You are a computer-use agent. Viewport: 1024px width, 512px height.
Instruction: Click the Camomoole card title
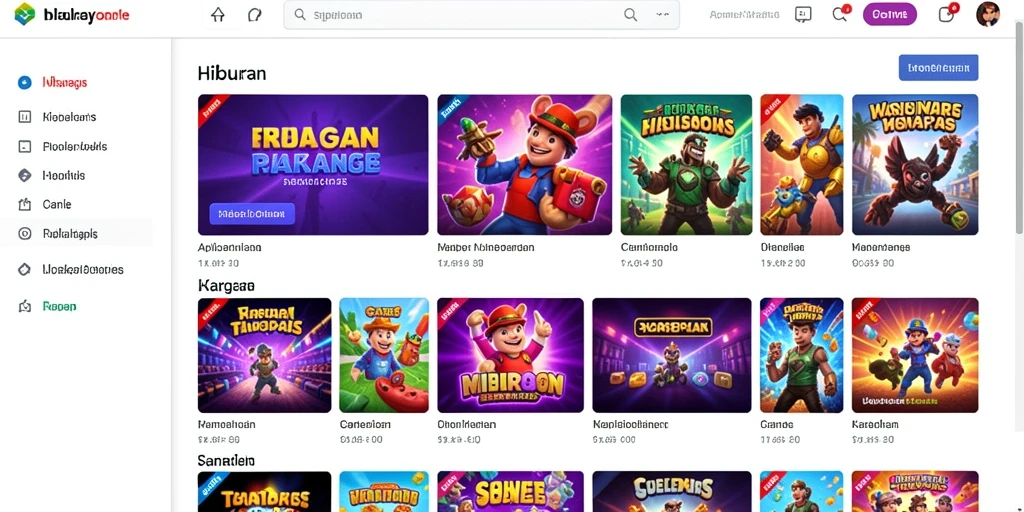(x=649, y=248)
